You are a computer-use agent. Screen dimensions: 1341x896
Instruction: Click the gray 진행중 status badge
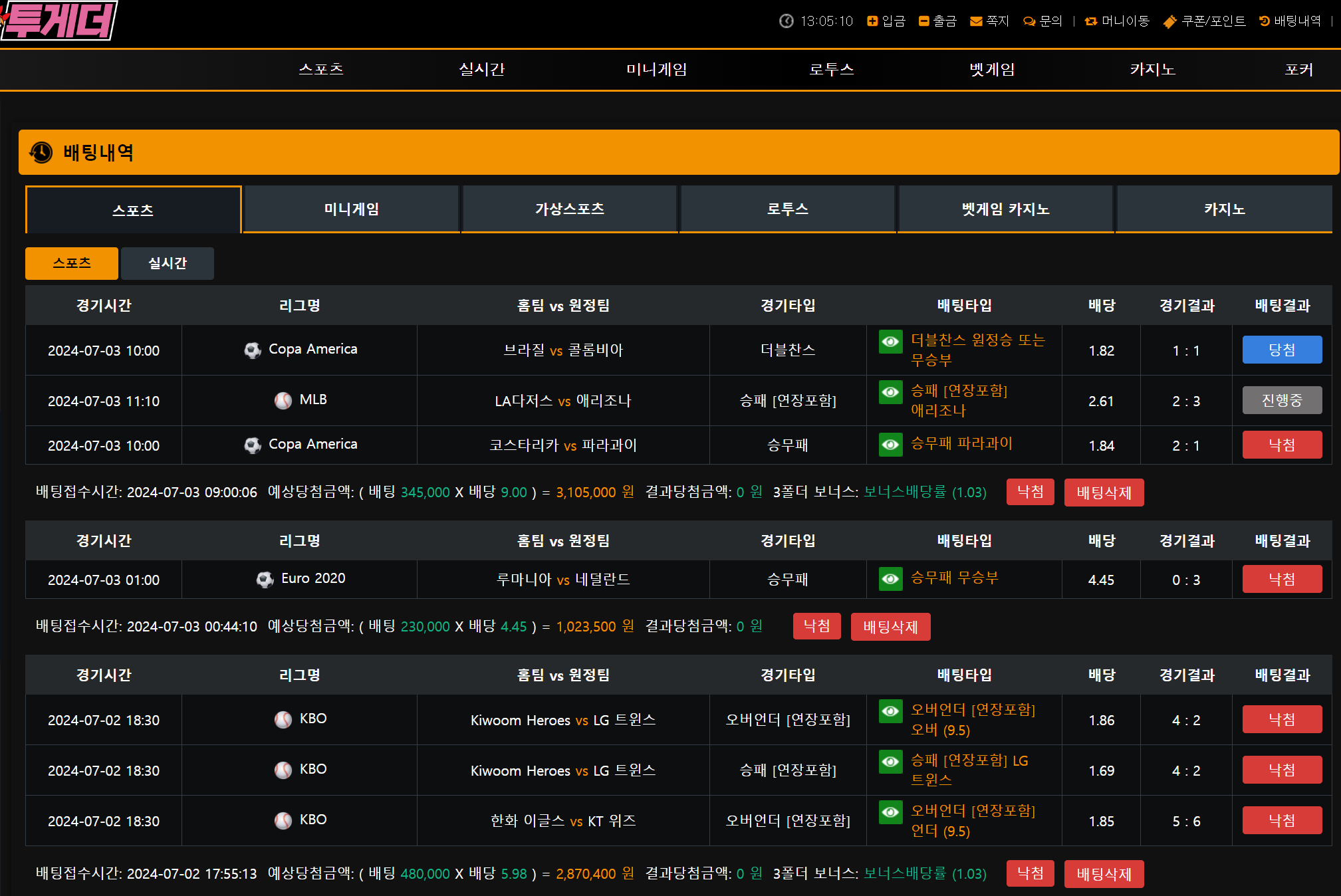1281,400
